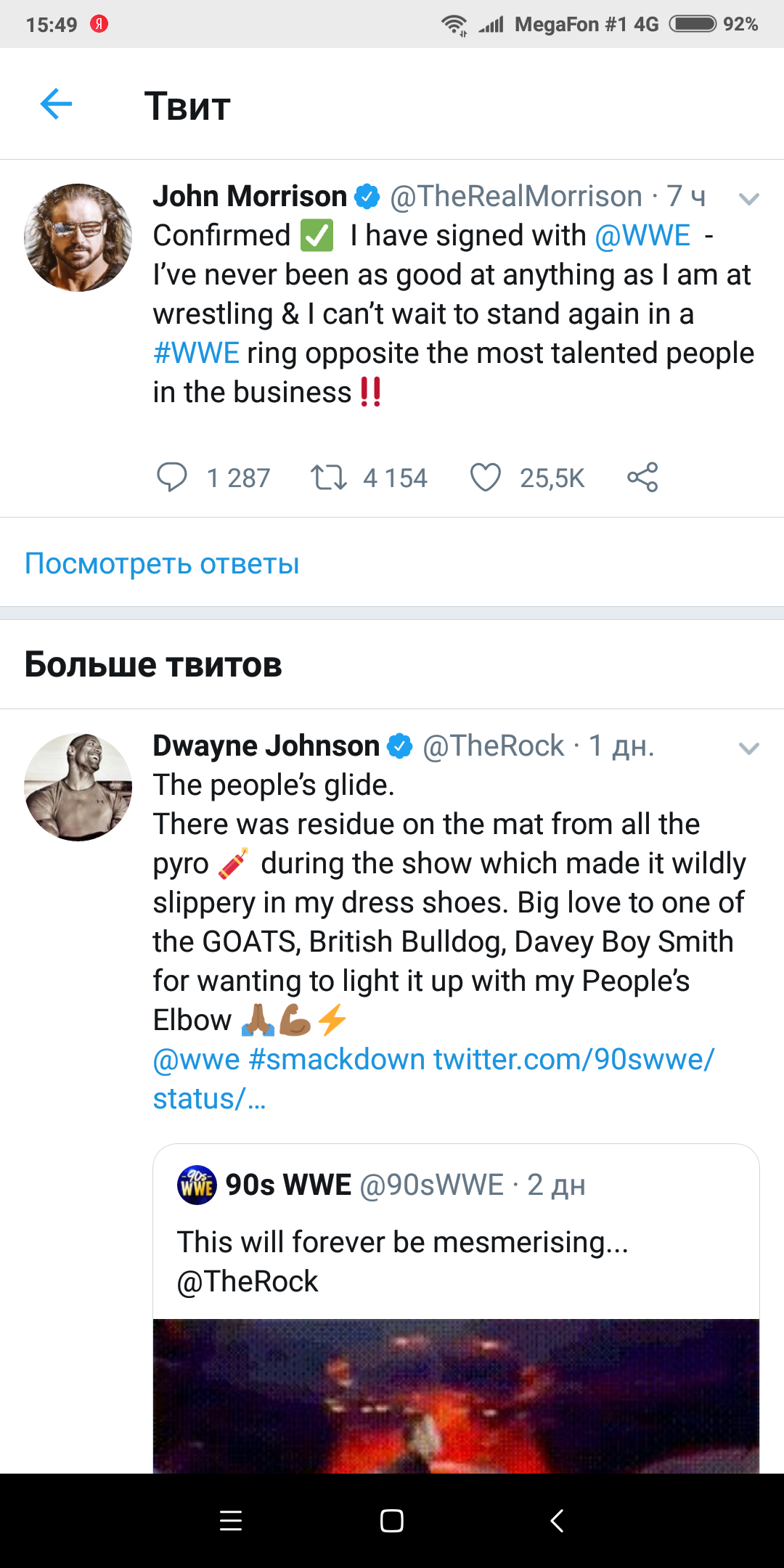Open Dwayne Johnson's profile avatar
Image resolution: width=784 pixels, height=1568 pixels.
(78, 788)
